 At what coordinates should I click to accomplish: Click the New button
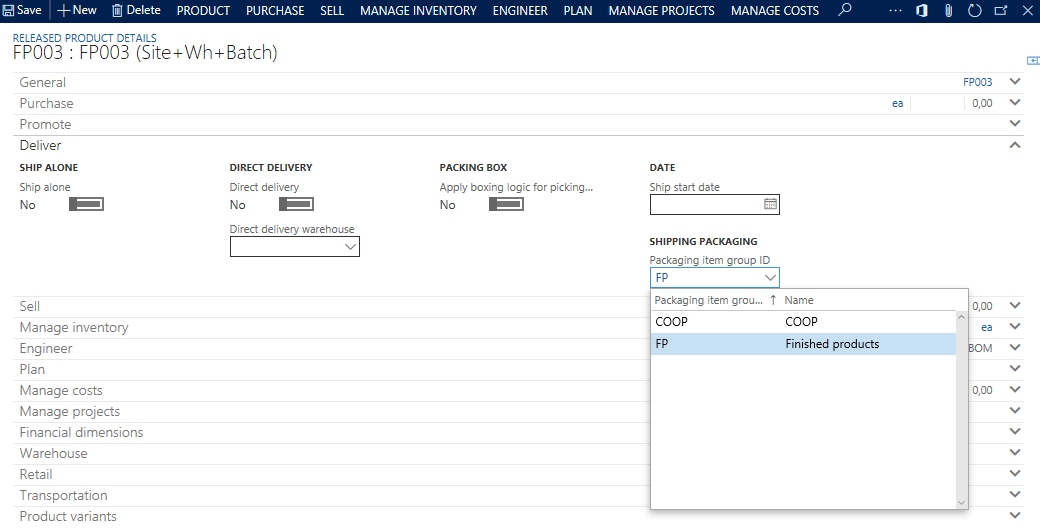coord(77,11)
